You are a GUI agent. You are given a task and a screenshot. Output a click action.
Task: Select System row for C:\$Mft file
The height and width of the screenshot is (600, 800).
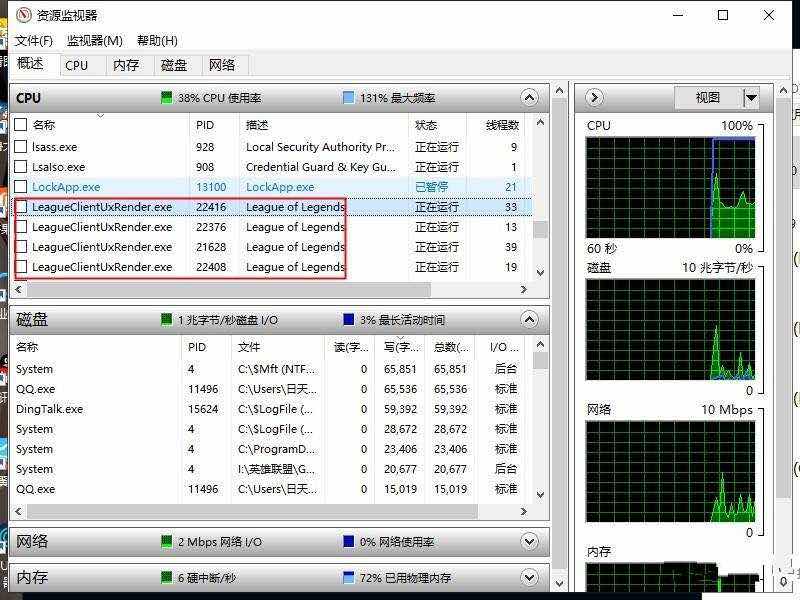point(270,369)
